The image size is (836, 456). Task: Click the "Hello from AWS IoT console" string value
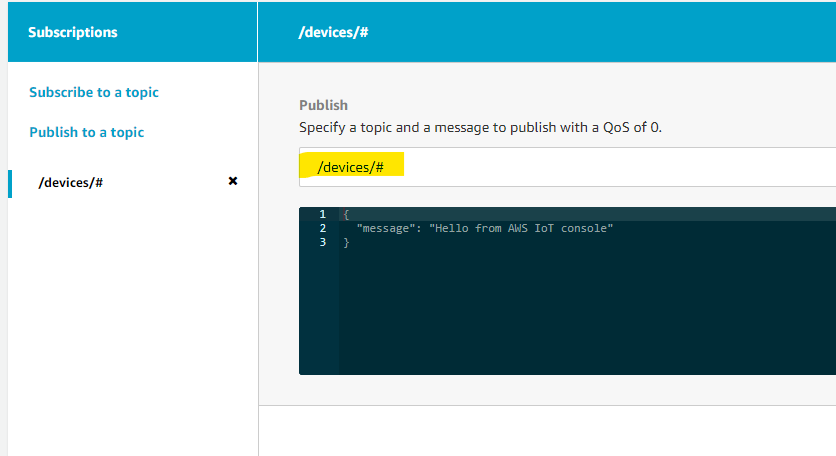click(520, 229)
